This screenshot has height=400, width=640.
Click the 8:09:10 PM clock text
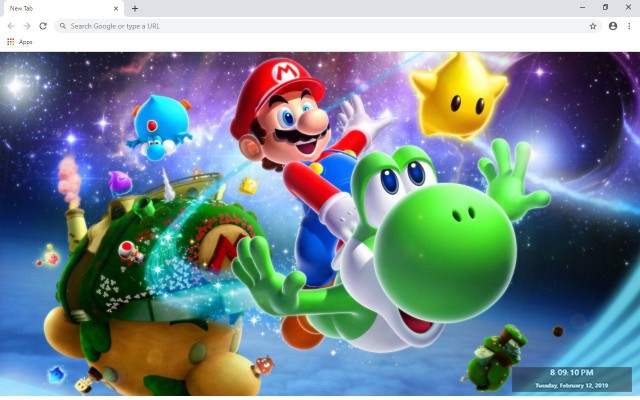(x=571, y=372)
